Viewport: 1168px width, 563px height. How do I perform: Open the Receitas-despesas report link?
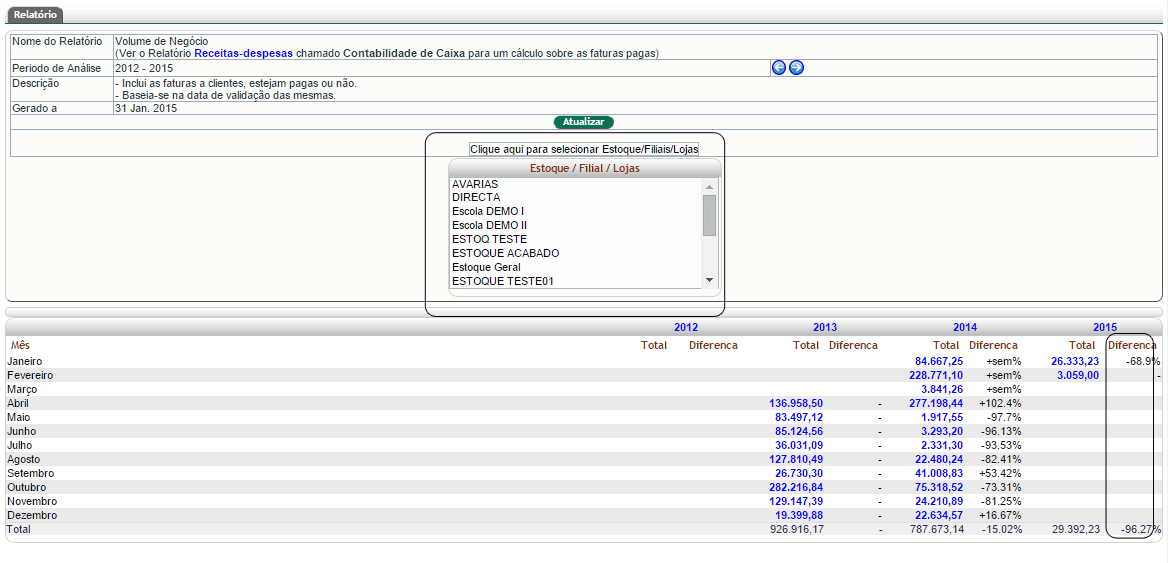(x=244, y=54)
